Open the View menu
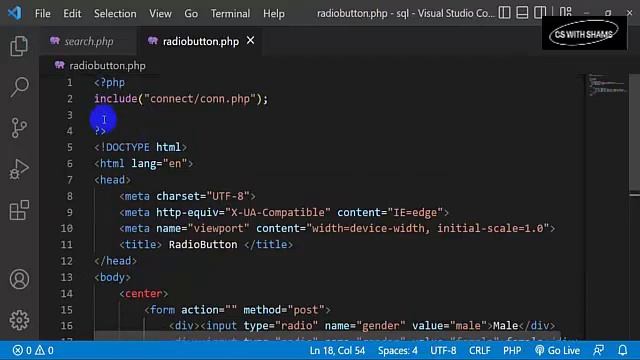 pos(160,13)
